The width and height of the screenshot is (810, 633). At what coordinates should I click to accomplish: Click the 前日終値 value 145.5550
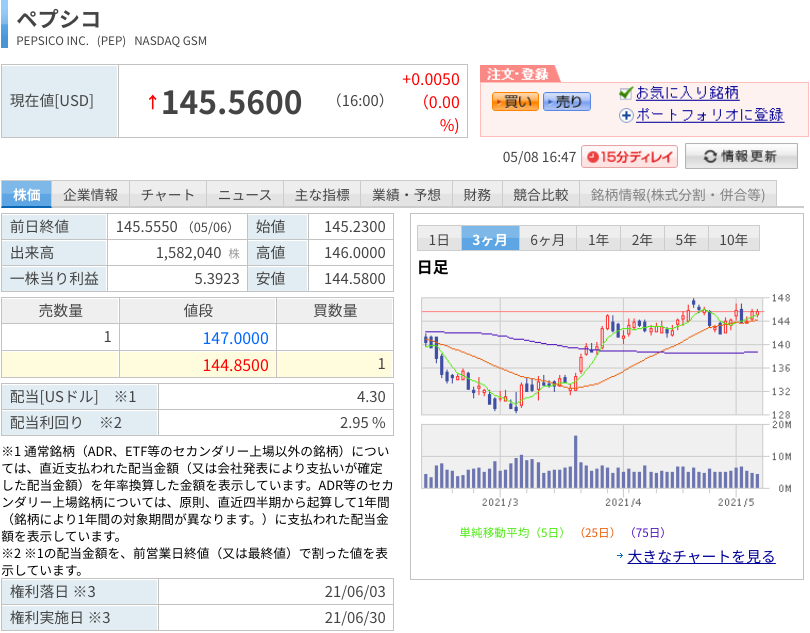[x=147, y=227]
